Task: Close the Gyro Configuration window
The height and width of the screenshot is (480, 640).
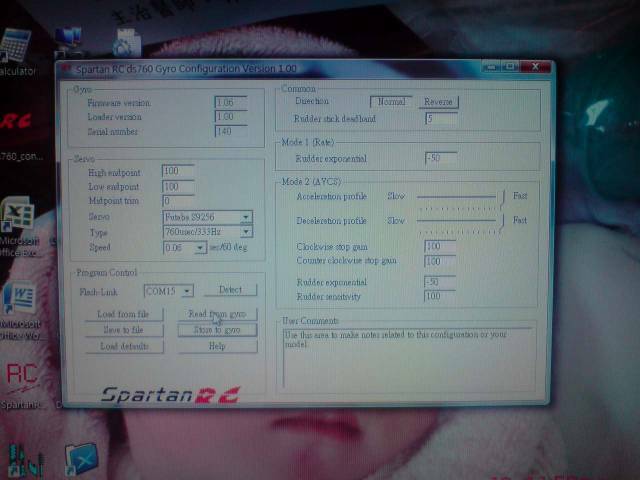Action: pos(535,67)
